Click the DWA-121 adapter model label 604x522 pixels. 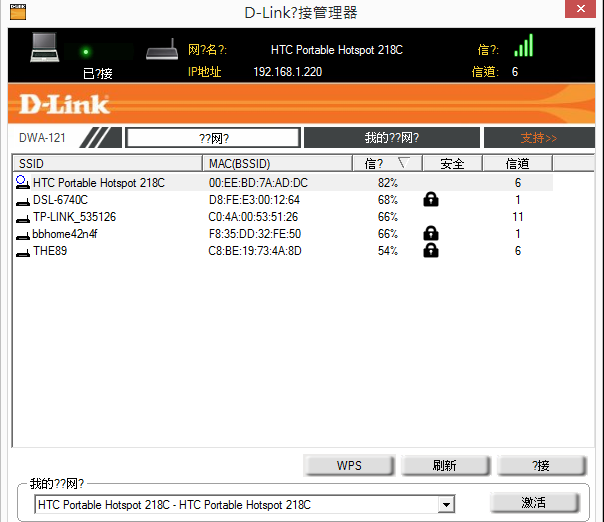click(42, 138)
